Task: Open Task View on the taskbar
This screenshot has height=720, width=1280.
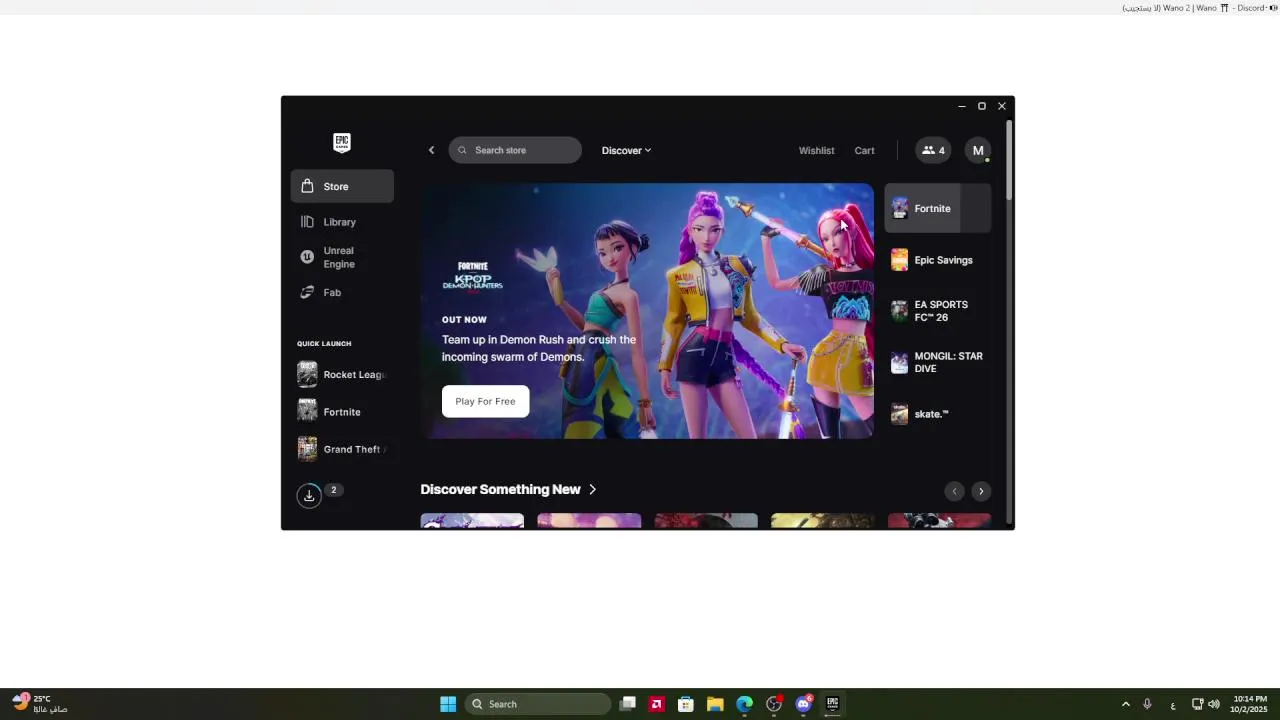Action: click(x=628, y=704)
